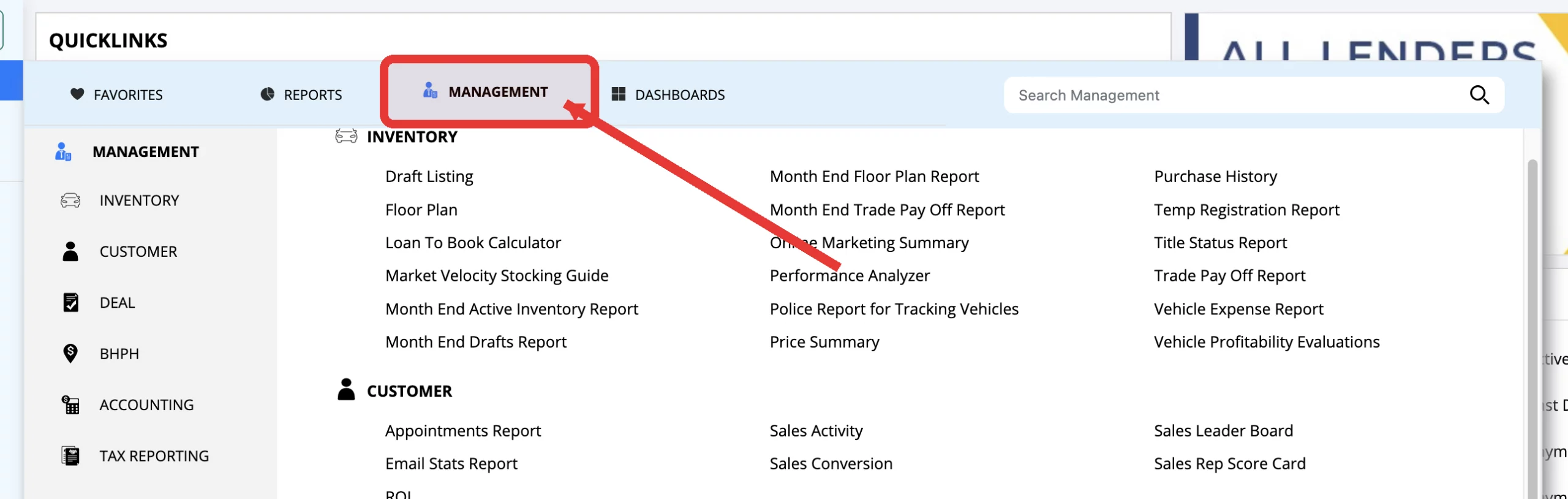Open Sales Rep Score Card

[1230, 464]
